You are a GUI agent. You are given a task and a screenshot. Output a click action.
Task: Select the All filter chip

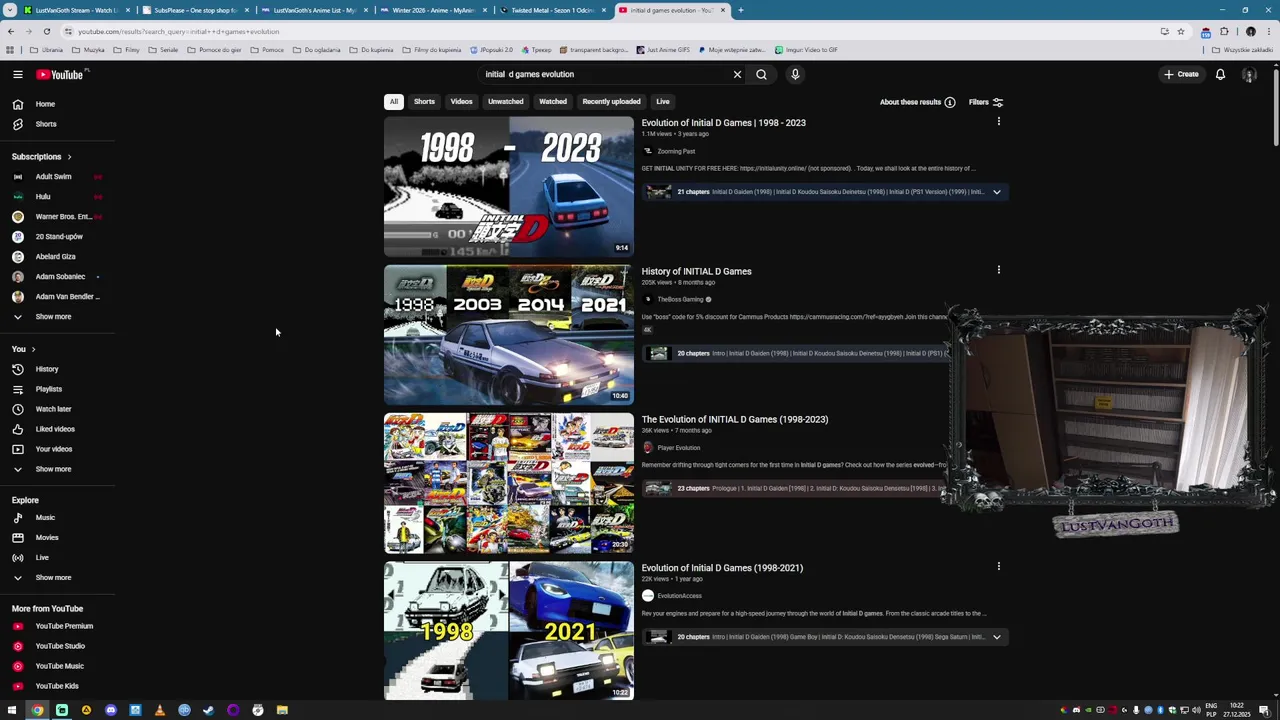[x=394, y=101]
